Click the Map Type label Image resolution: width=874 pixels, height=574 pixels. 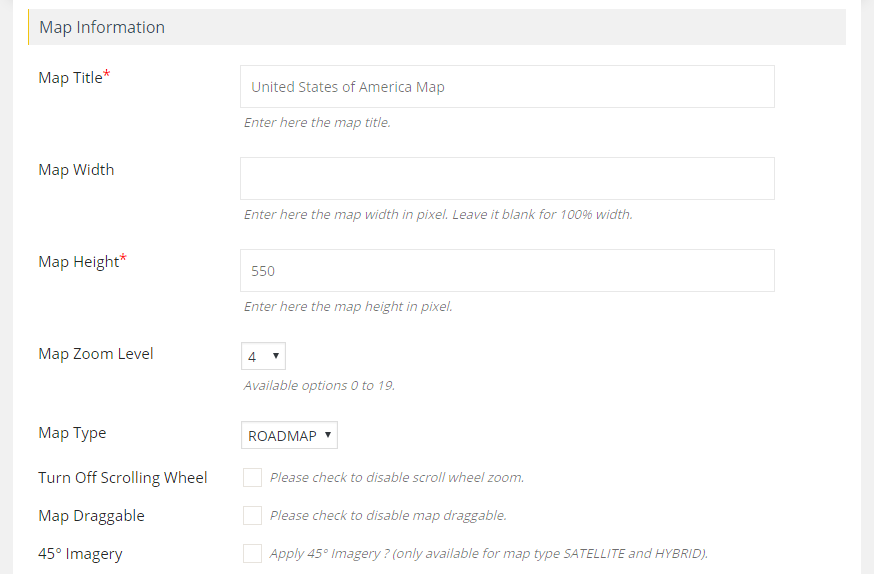click(72, 433)
